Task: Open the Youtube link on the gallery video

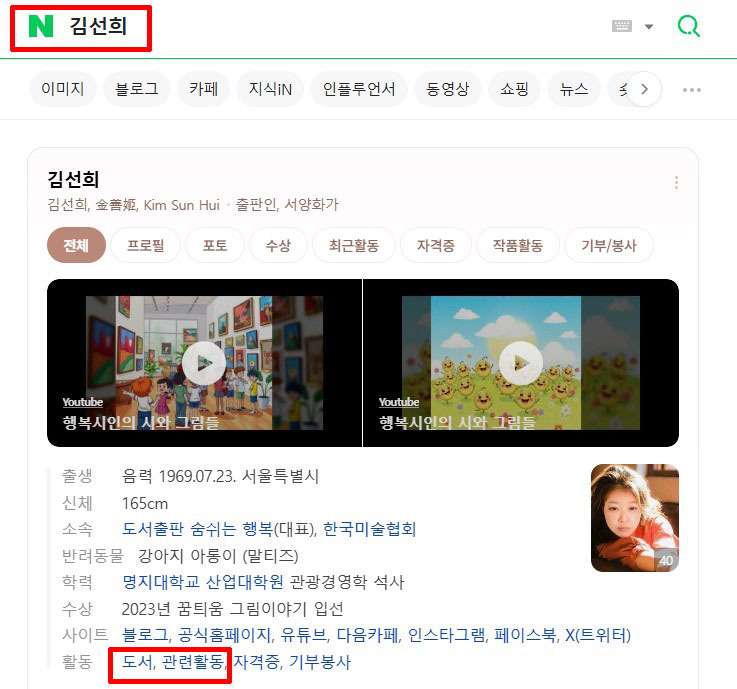Action: 83,402
